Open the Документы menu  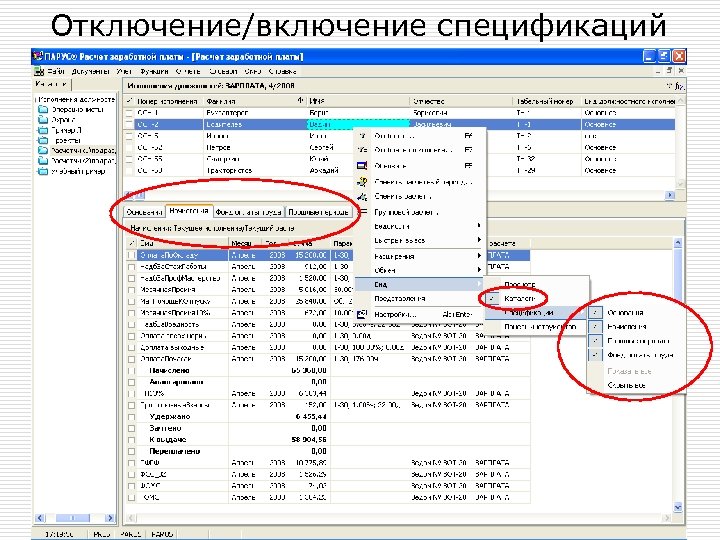(90, 71)
